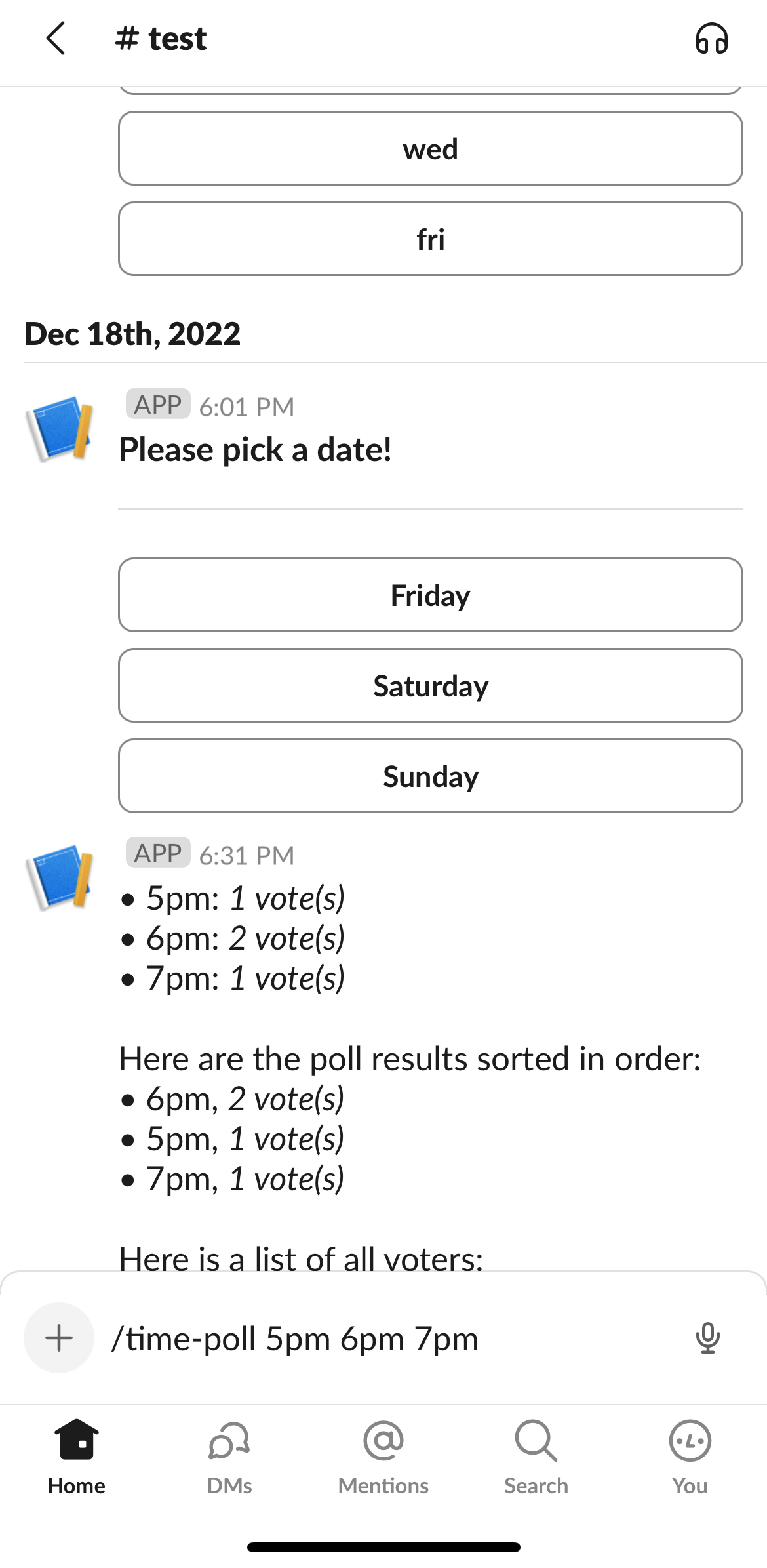Go to Home tab
The height and width of the screenshot is (1568, 767).
[x=77, y=1457]
